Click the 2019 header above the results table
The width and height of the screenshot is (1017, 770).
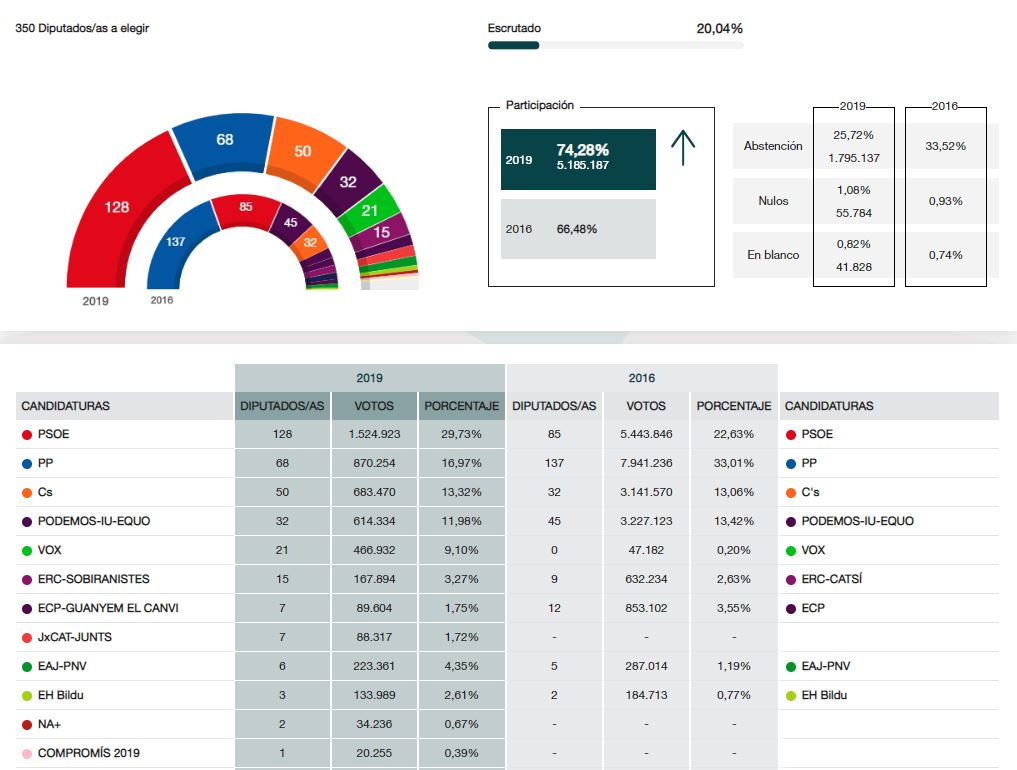(369, 378)
